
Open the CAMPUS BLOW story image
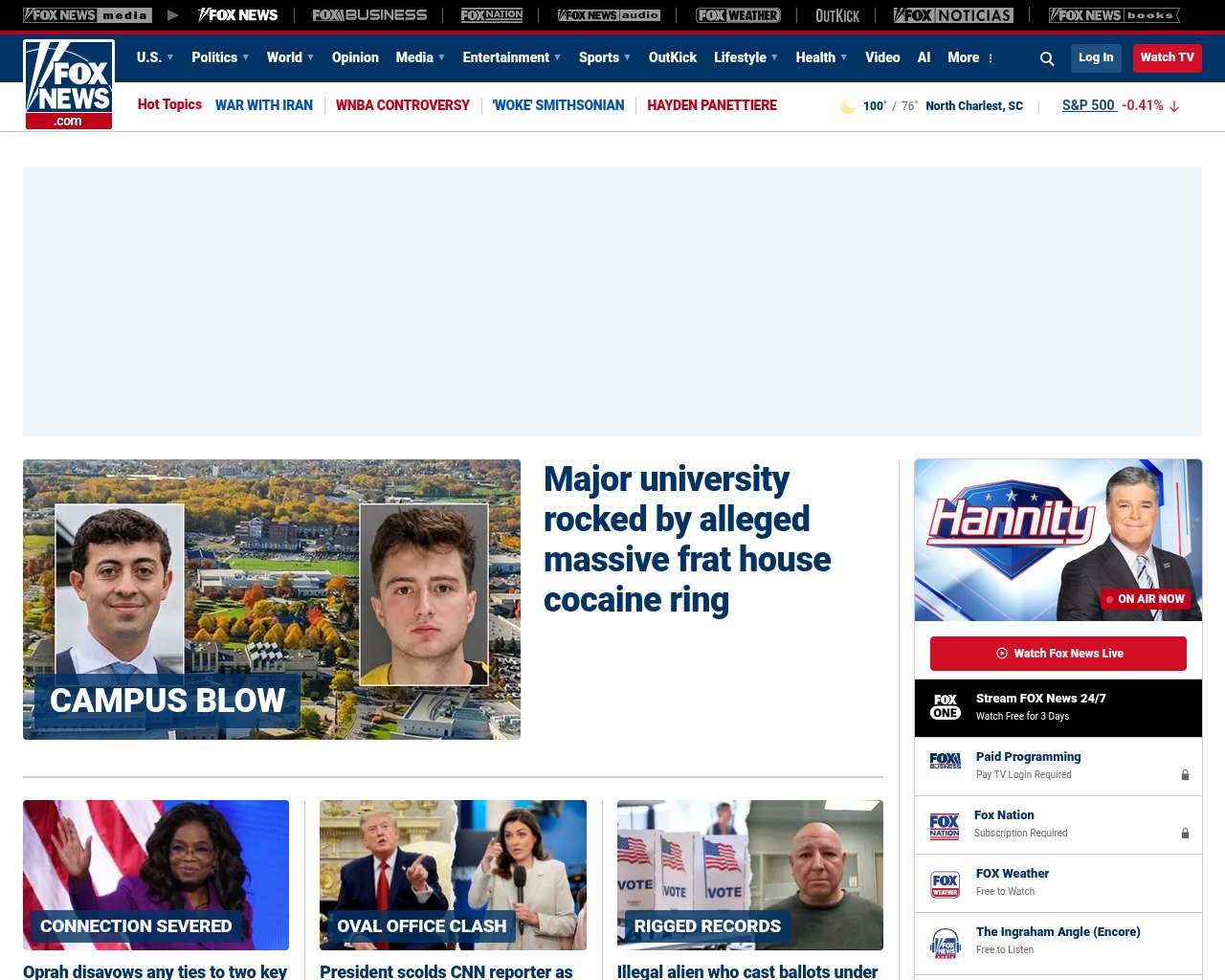(272, 599)
